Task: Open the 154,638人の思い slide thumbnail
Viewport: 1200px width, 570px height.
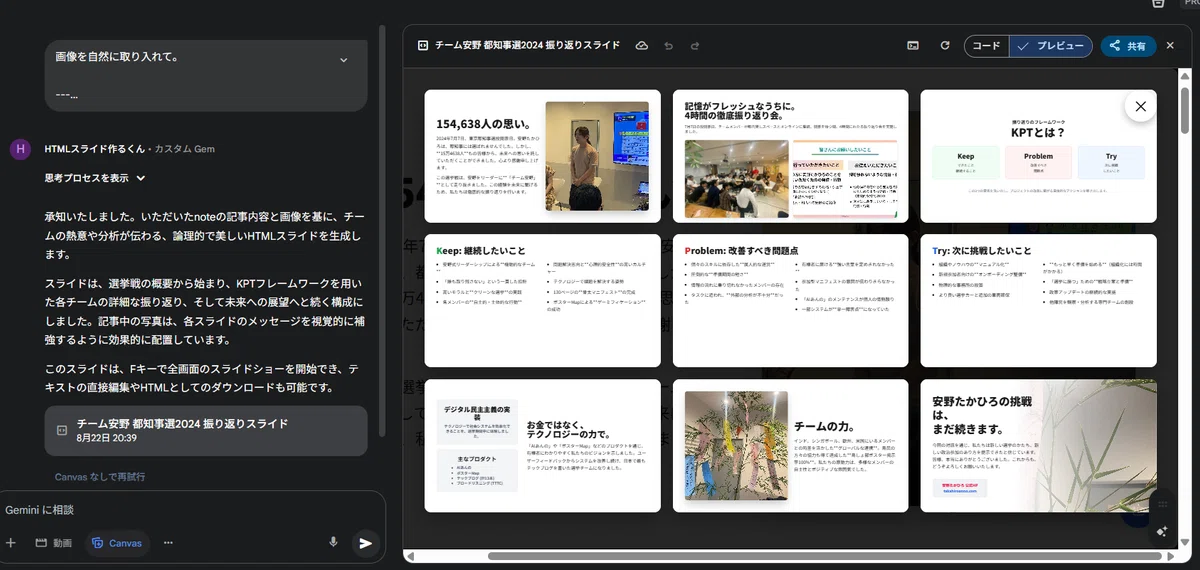Action: point(543,156)
